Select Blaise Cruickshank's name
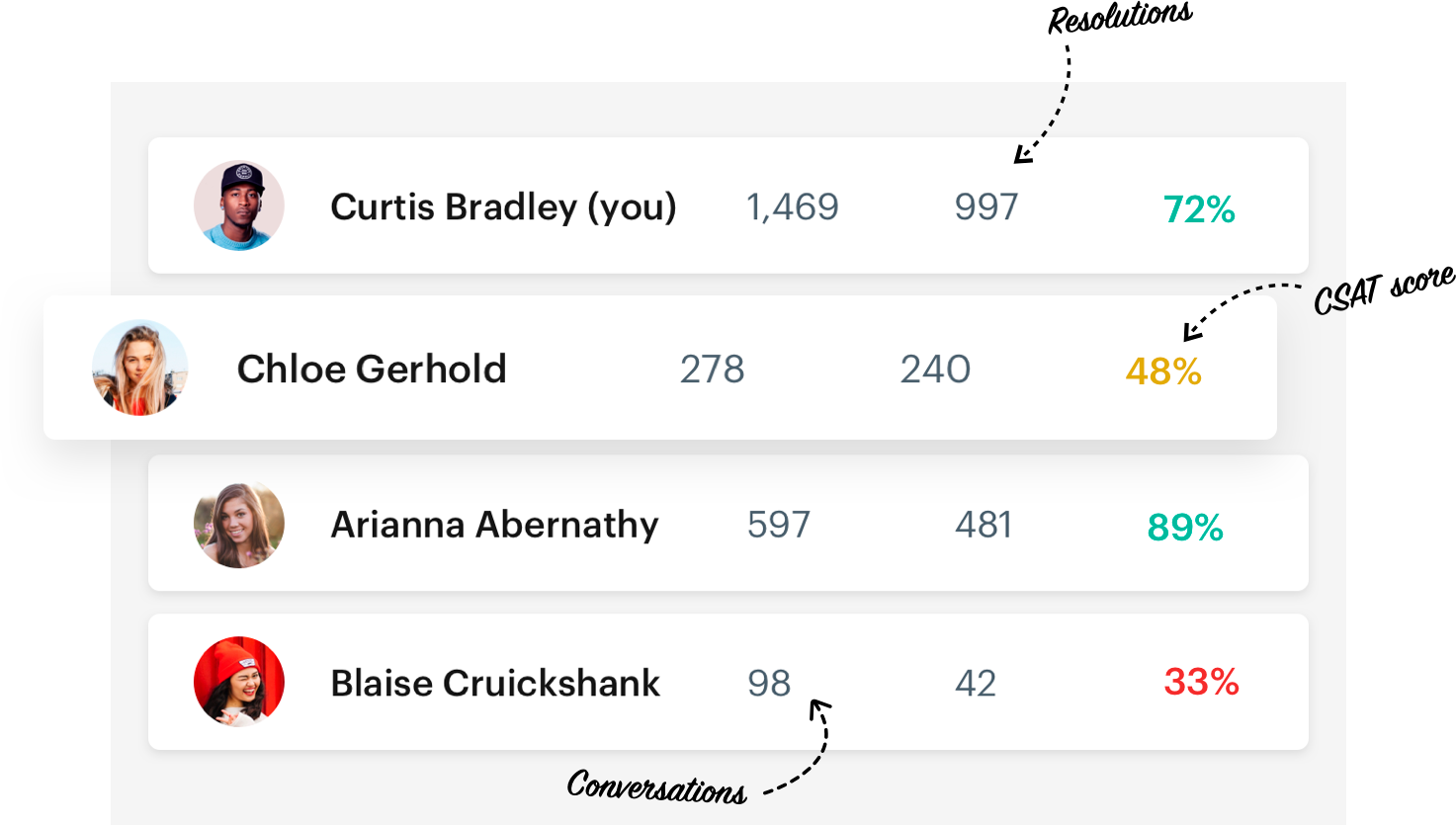 [495, 683]
